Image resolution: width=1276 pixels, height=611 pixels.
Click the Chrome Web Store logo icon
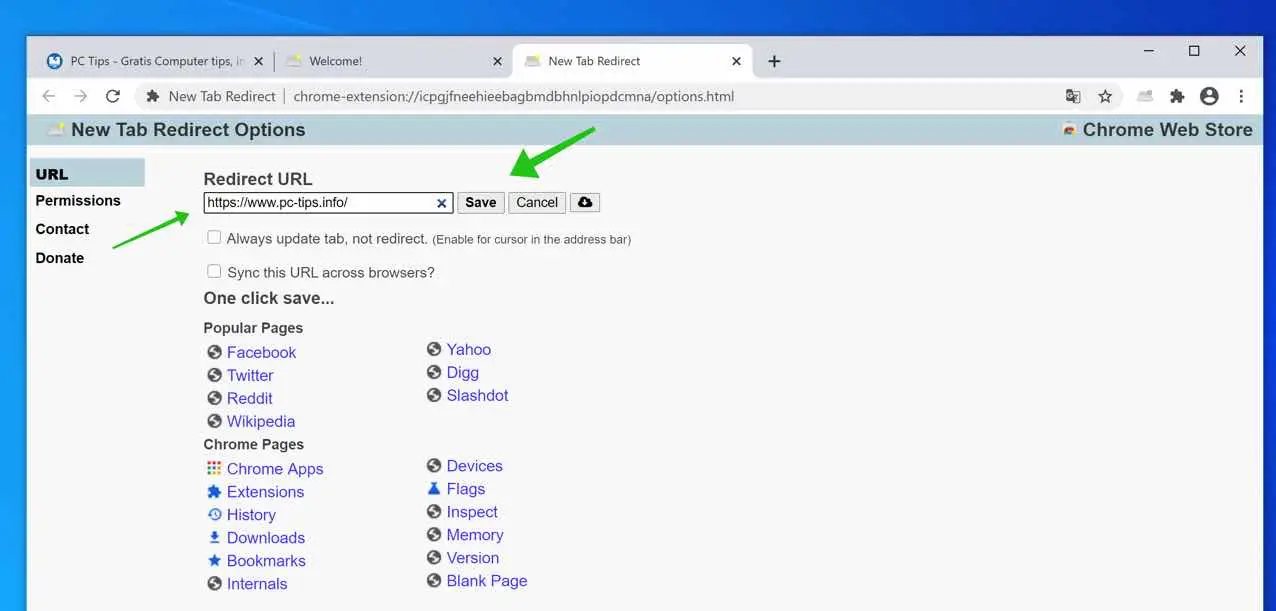(1070, 129)
